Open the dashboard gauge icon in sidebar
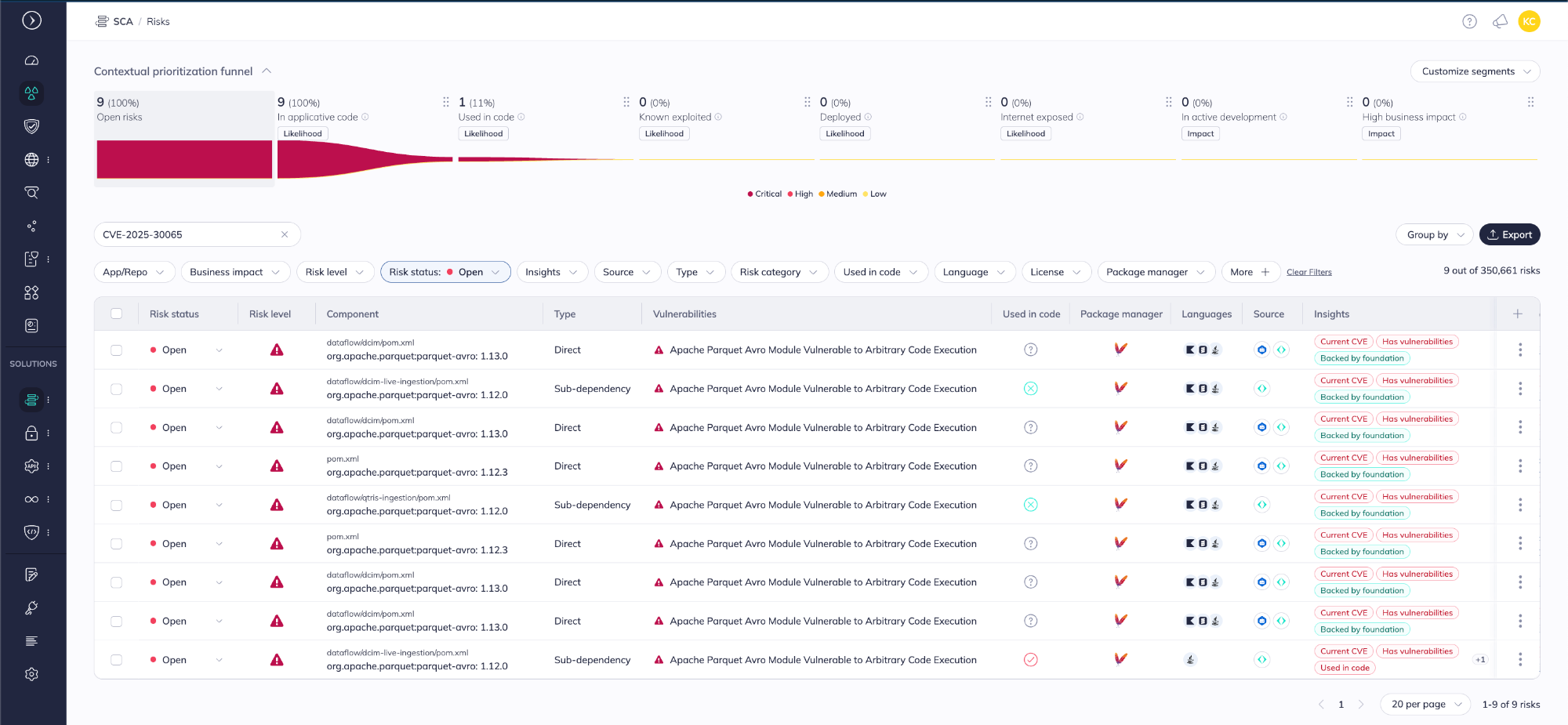Viewport: 1568px width, 725px height. pyautogui.click(x=31, y=60)
